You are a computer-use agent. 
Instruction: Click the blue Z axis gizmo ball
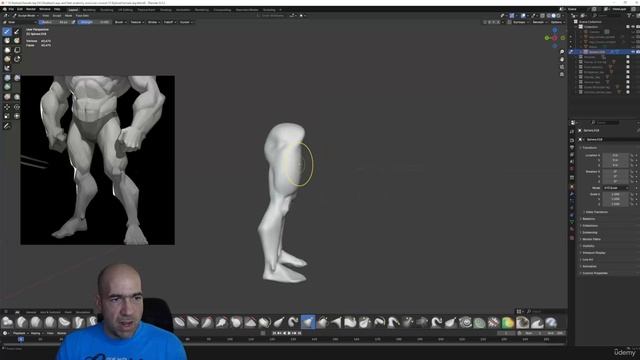click(x=555, y=30)
